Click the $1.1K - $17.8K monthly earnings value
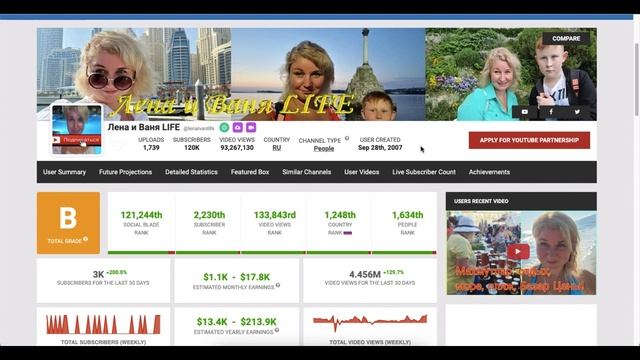Image resolution: width=640 pixels, height=360 pixels. click(237, 277)
